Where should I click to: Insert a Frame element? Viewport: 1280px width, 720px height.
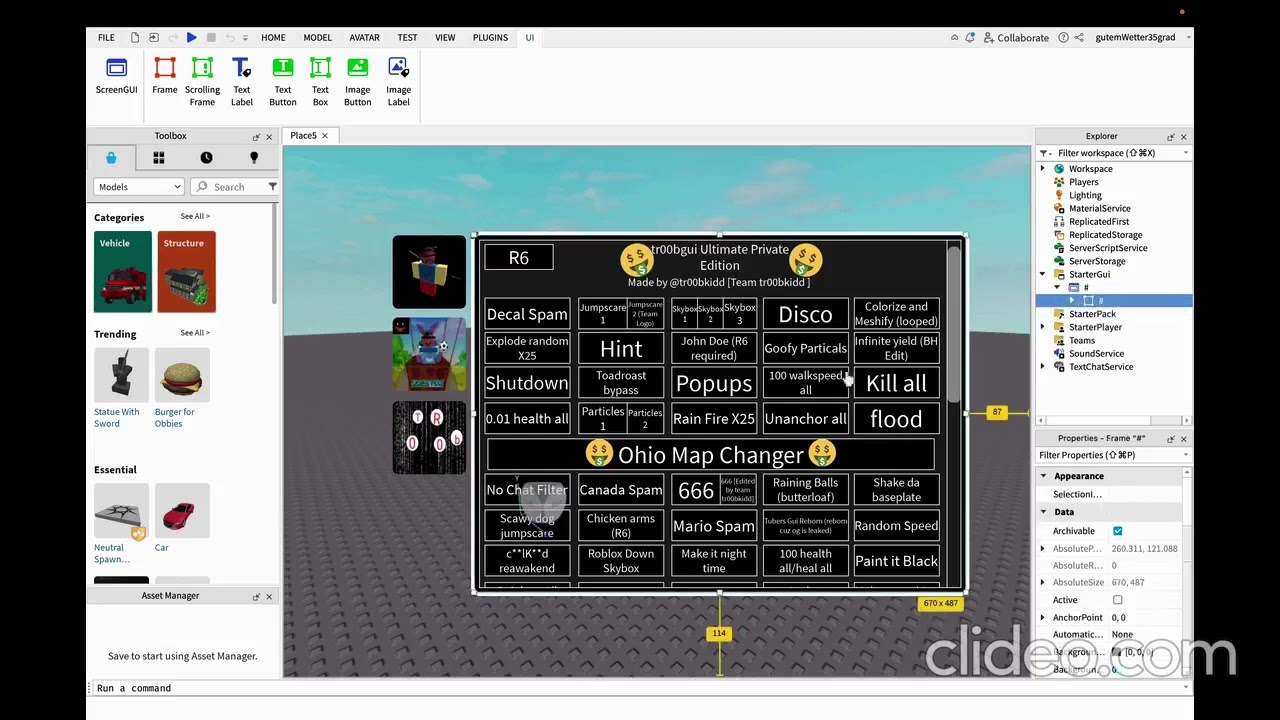click(165, 77)
